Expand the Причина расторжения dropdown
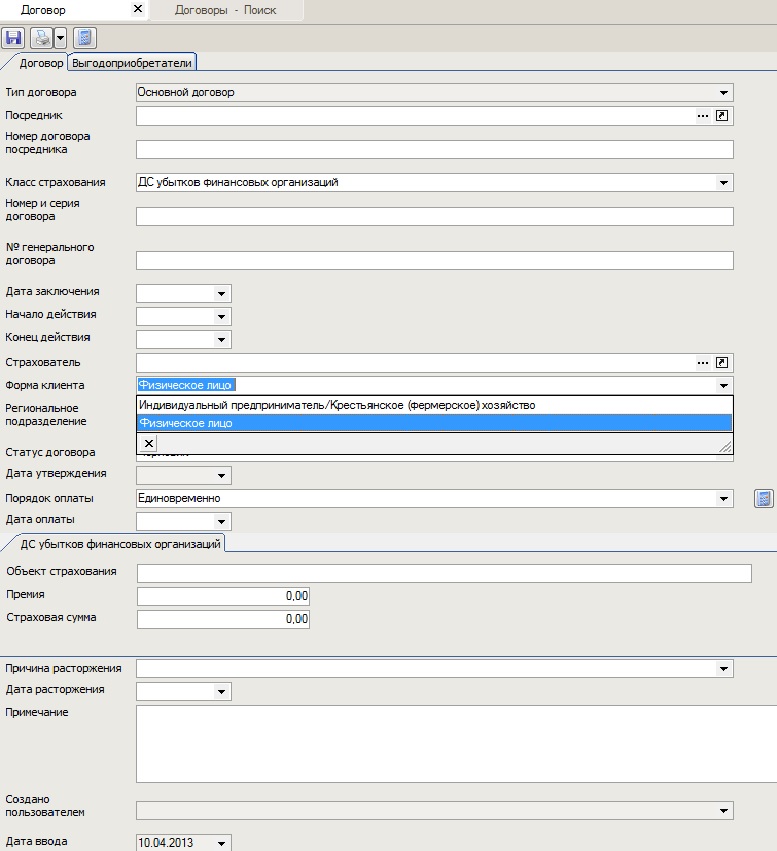 click(x=724, y=669)
